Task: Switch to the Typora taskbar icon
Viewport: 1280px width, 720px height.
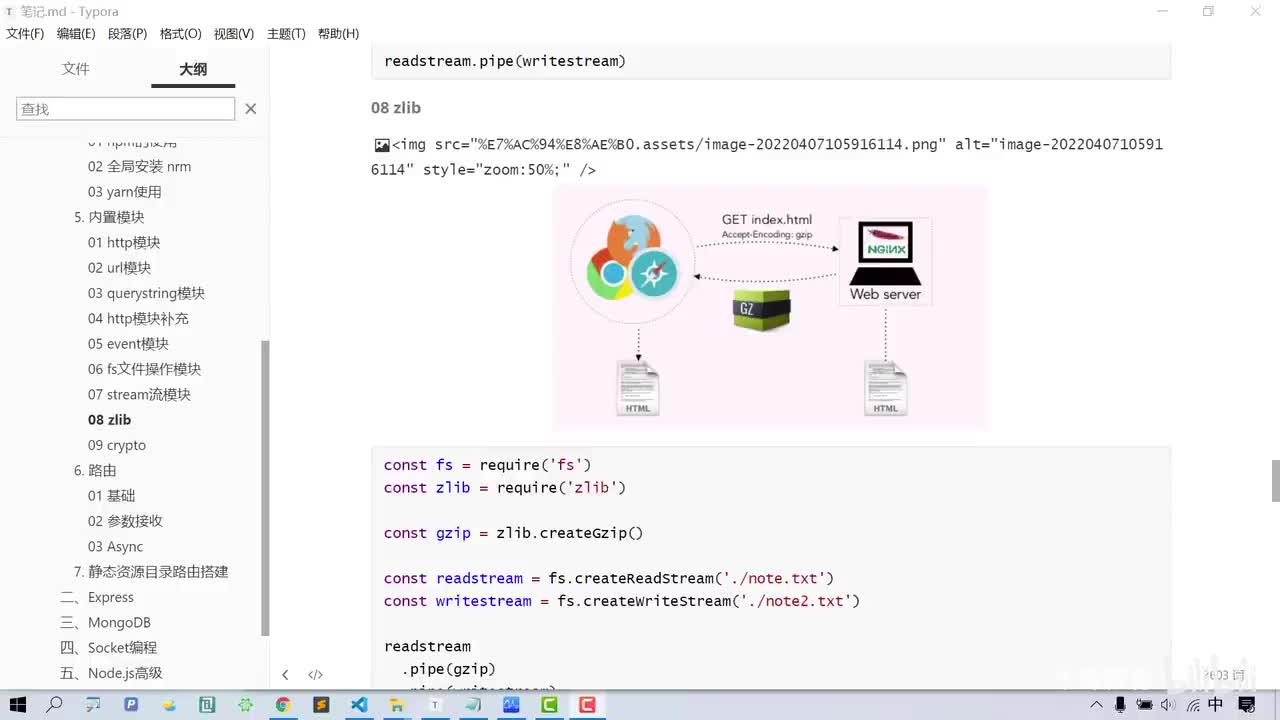Action: (435, 705)
